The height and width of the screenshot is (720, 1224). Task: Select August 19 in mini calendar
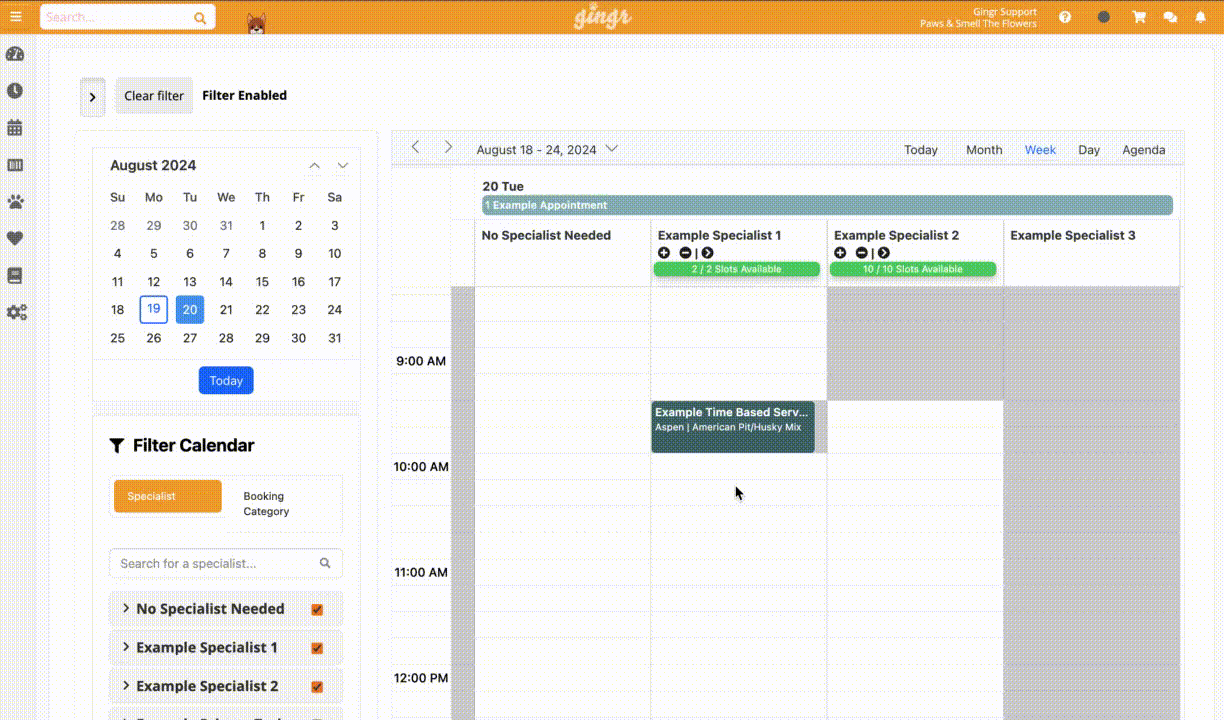click(154, 310)
